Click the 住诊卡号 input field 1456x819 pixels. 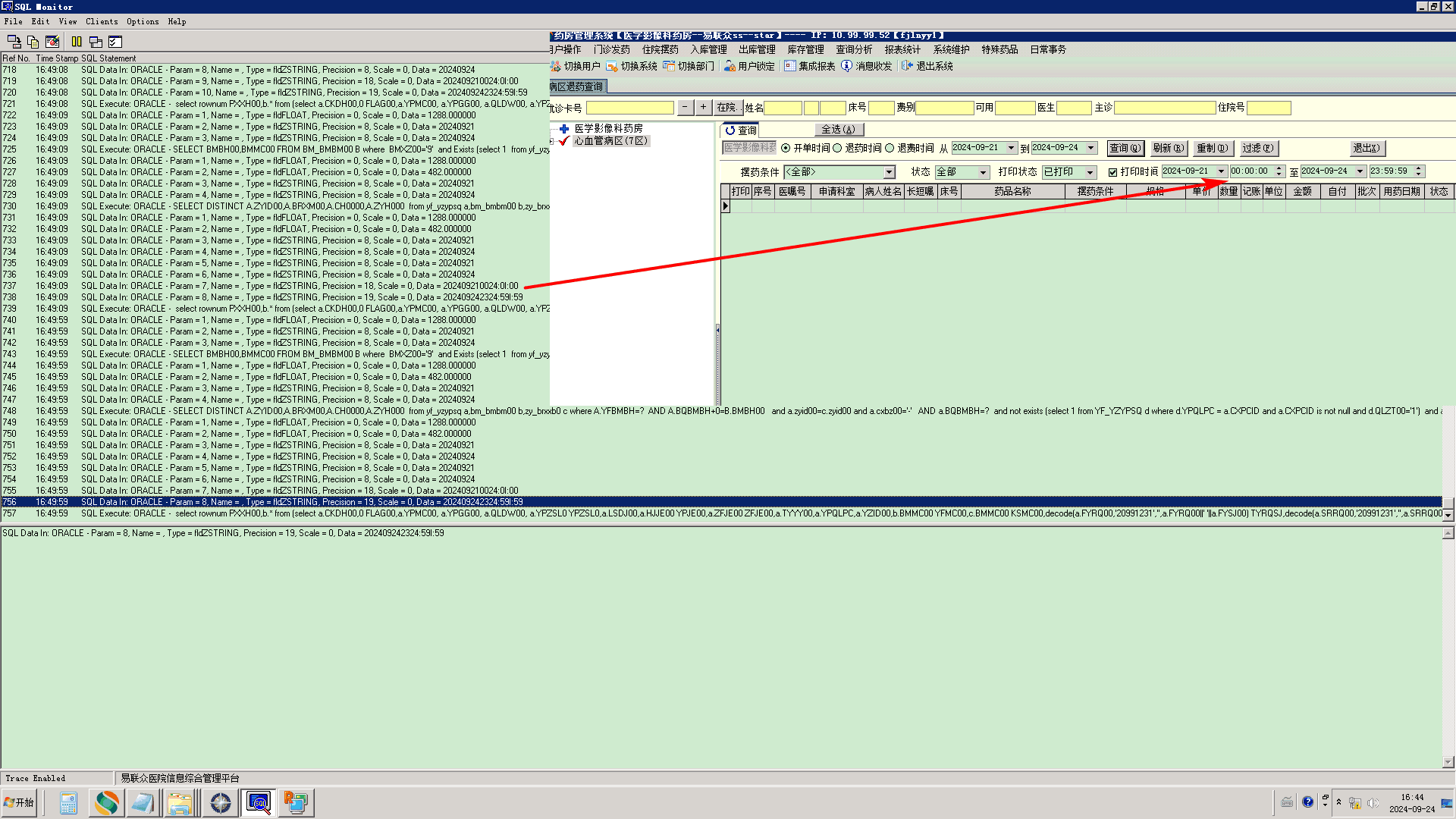629,108
